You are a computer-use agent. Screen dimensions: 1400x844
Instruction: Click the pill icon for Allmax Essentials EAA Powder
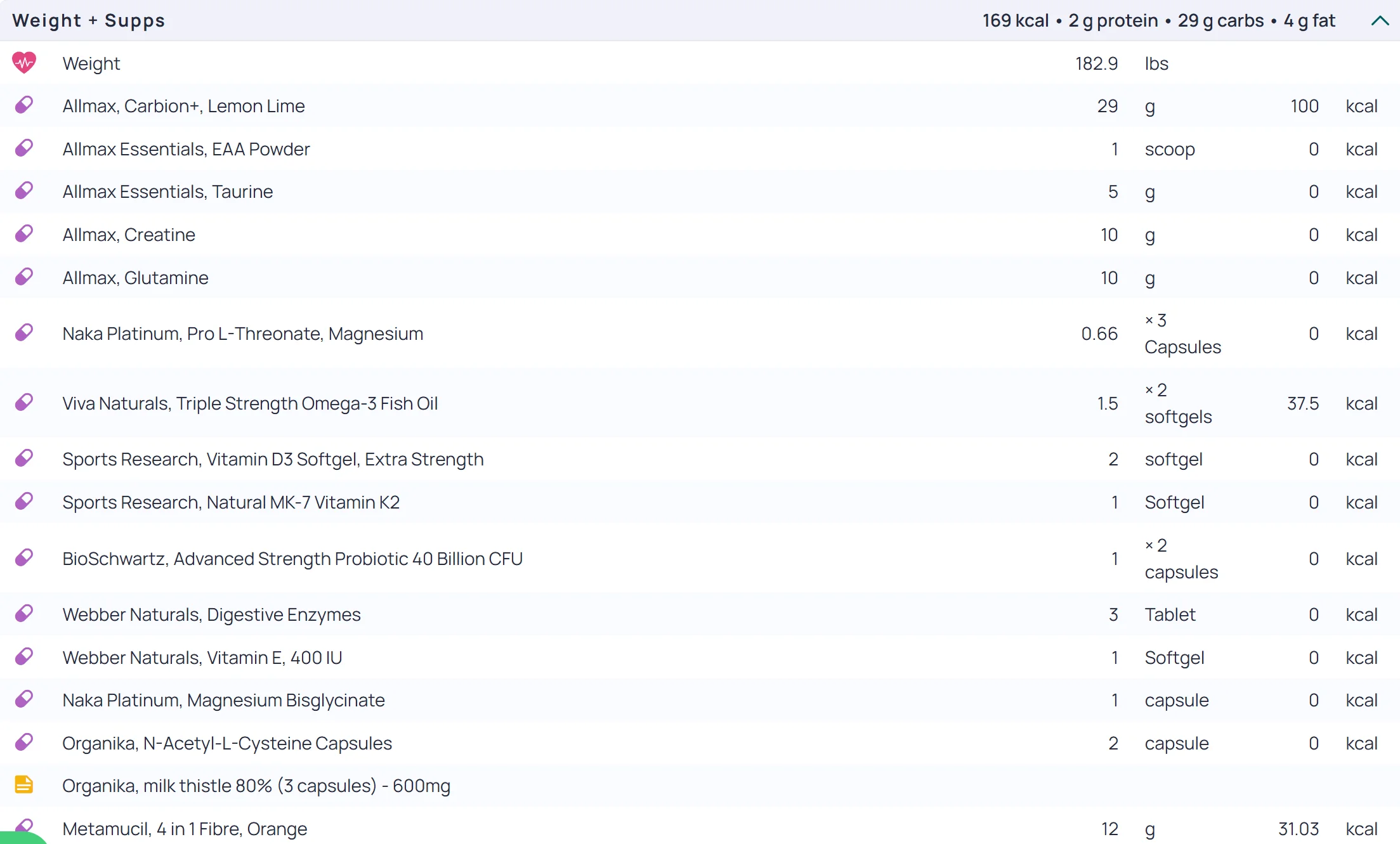click(x=24, y=148)
